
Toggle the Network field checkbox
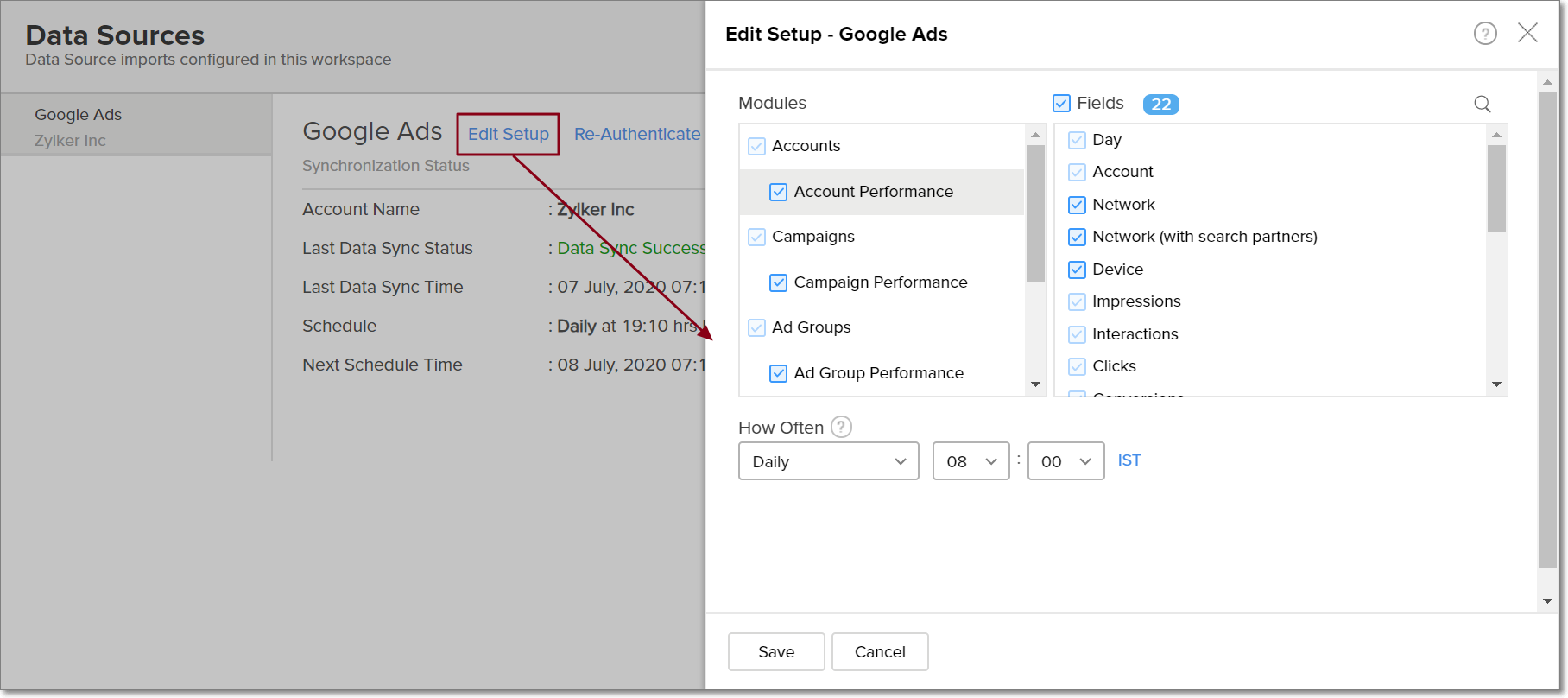[x=1077, y=205]
